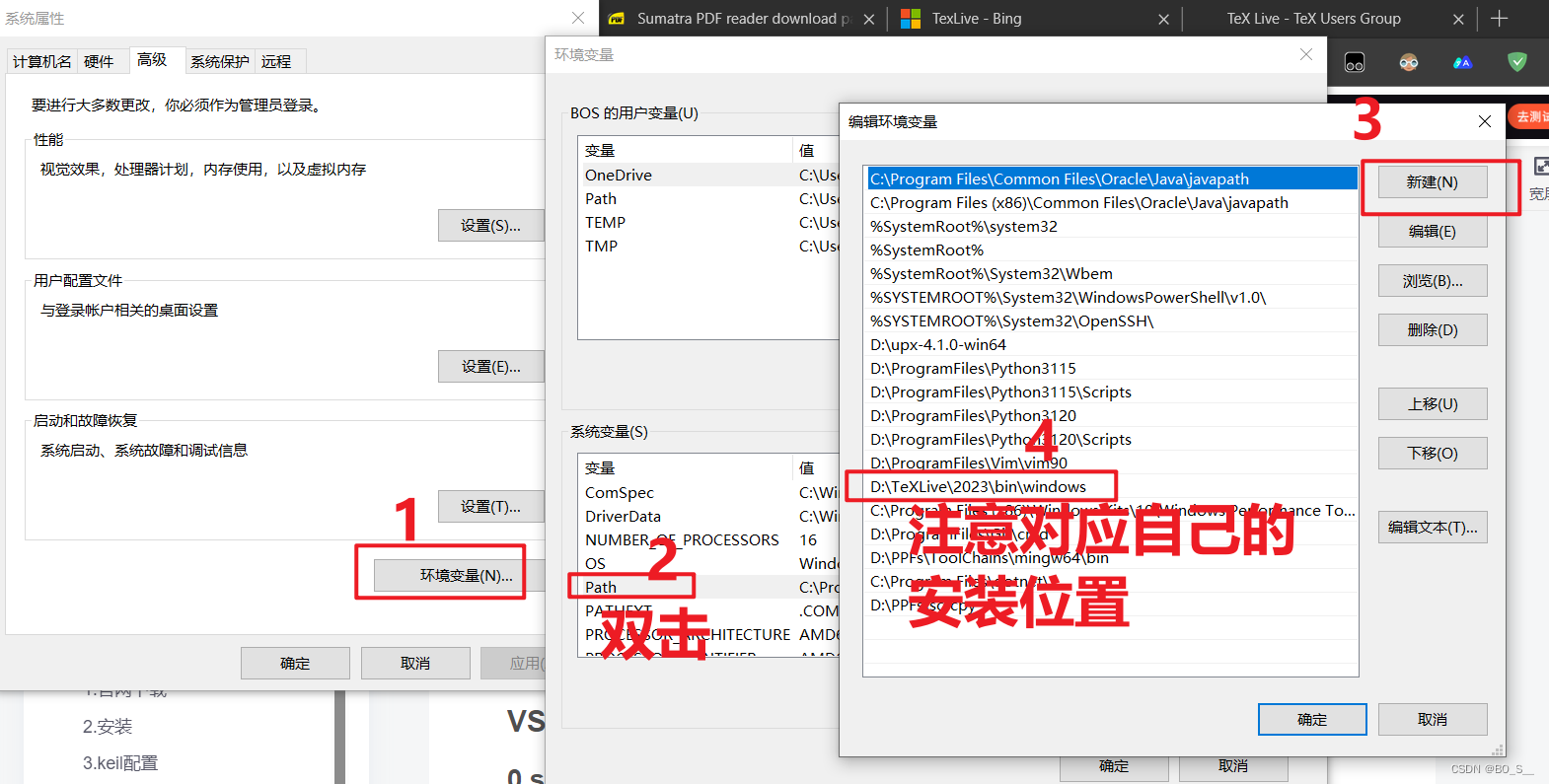Select D:\ProgramFiles\Python3120 entry

coord(1112,415)
